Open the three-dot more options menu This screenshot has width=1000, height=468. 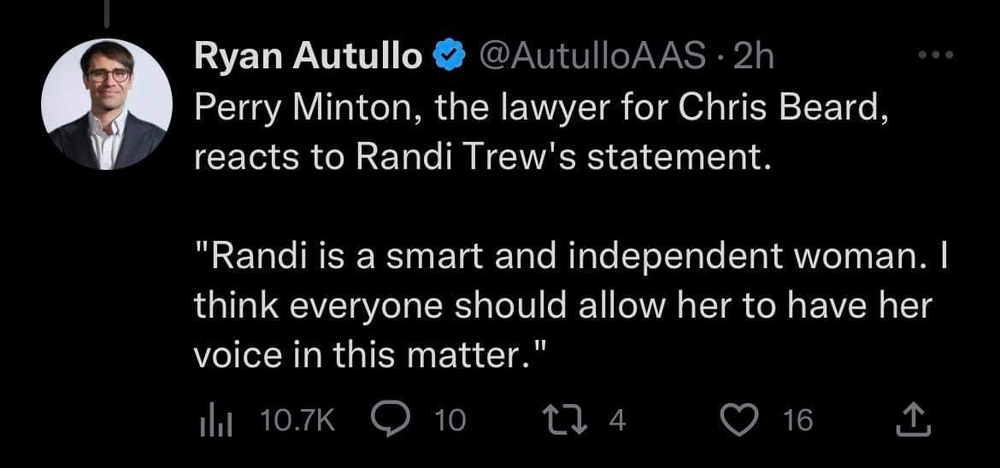click(x=939, y=56)
